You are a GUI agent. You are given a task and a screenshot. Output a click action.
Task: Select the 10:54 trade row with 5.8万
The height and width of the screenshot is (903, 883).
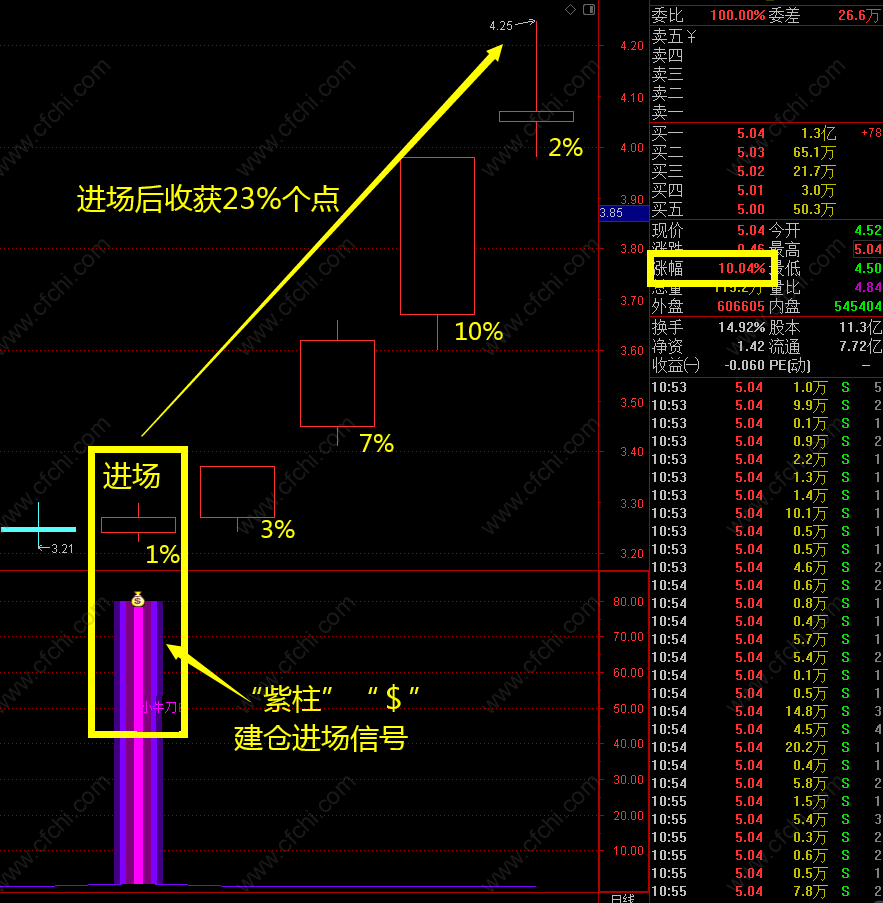point(766,783)
